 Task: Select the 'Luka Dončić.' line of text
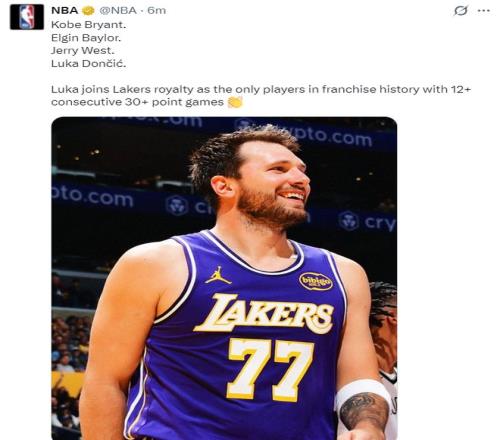(89, 64)
